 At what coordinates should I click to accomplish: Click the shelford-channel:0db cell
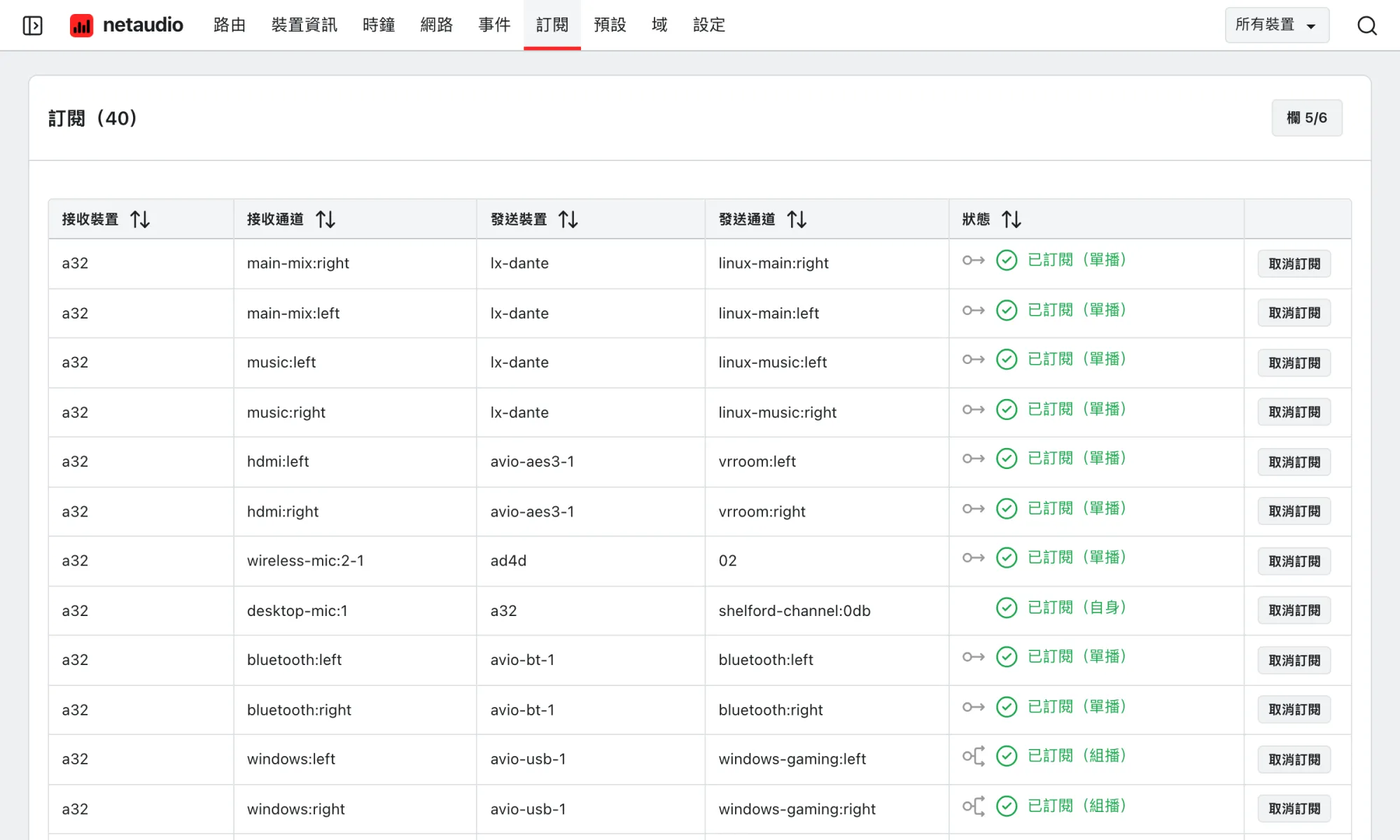coord(827,610)
